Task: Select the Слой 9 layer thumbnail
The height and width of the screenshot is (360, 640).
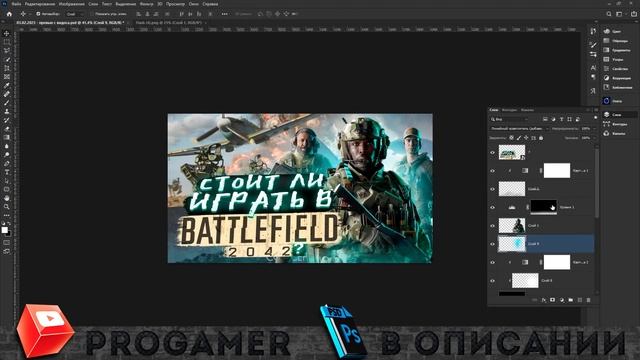Action: (512, 244)
